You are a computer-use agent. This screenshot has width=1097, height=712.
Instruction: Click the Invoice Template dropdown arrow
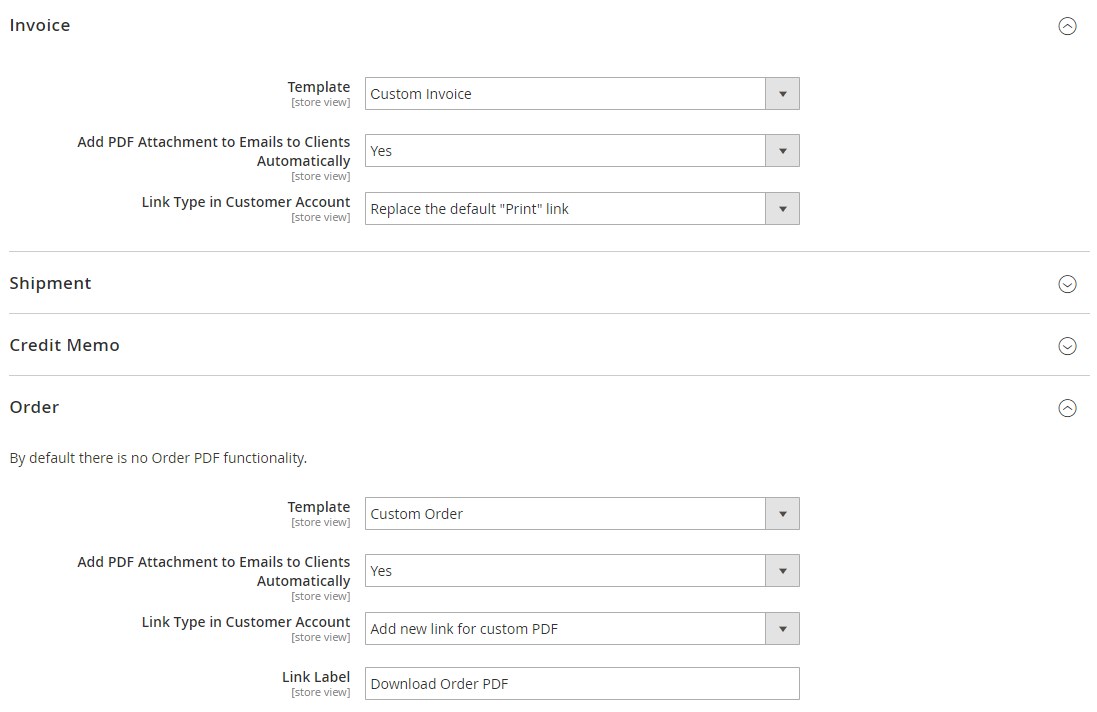click(782, 94)
